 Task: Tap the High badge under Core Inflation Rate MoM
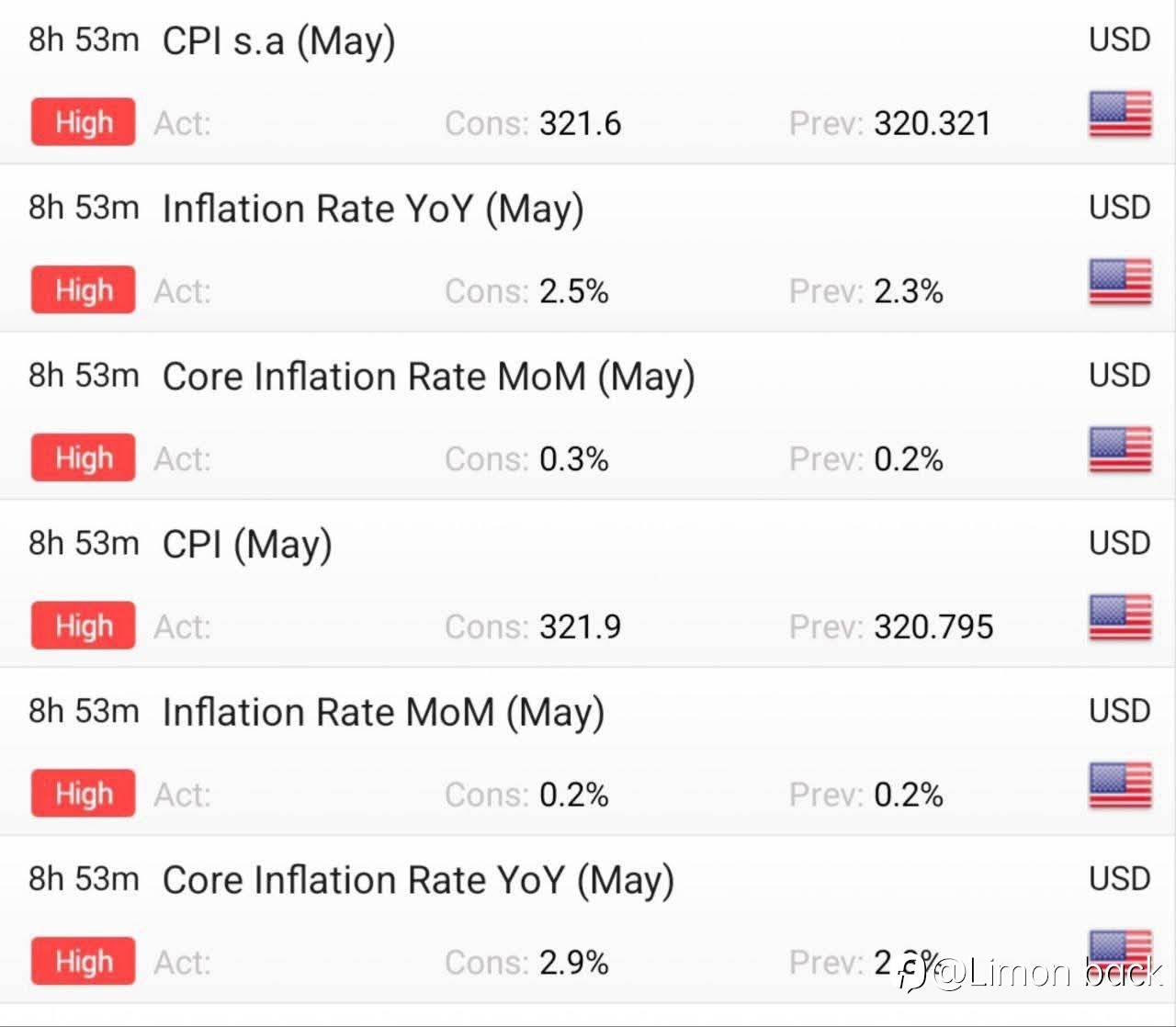click(x=83, y=457)
